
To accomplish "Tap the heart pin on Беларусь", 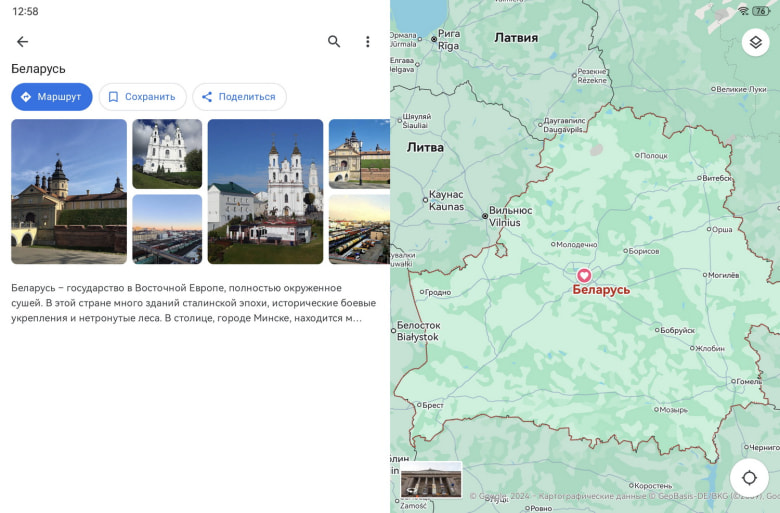I will coord(584,275).
